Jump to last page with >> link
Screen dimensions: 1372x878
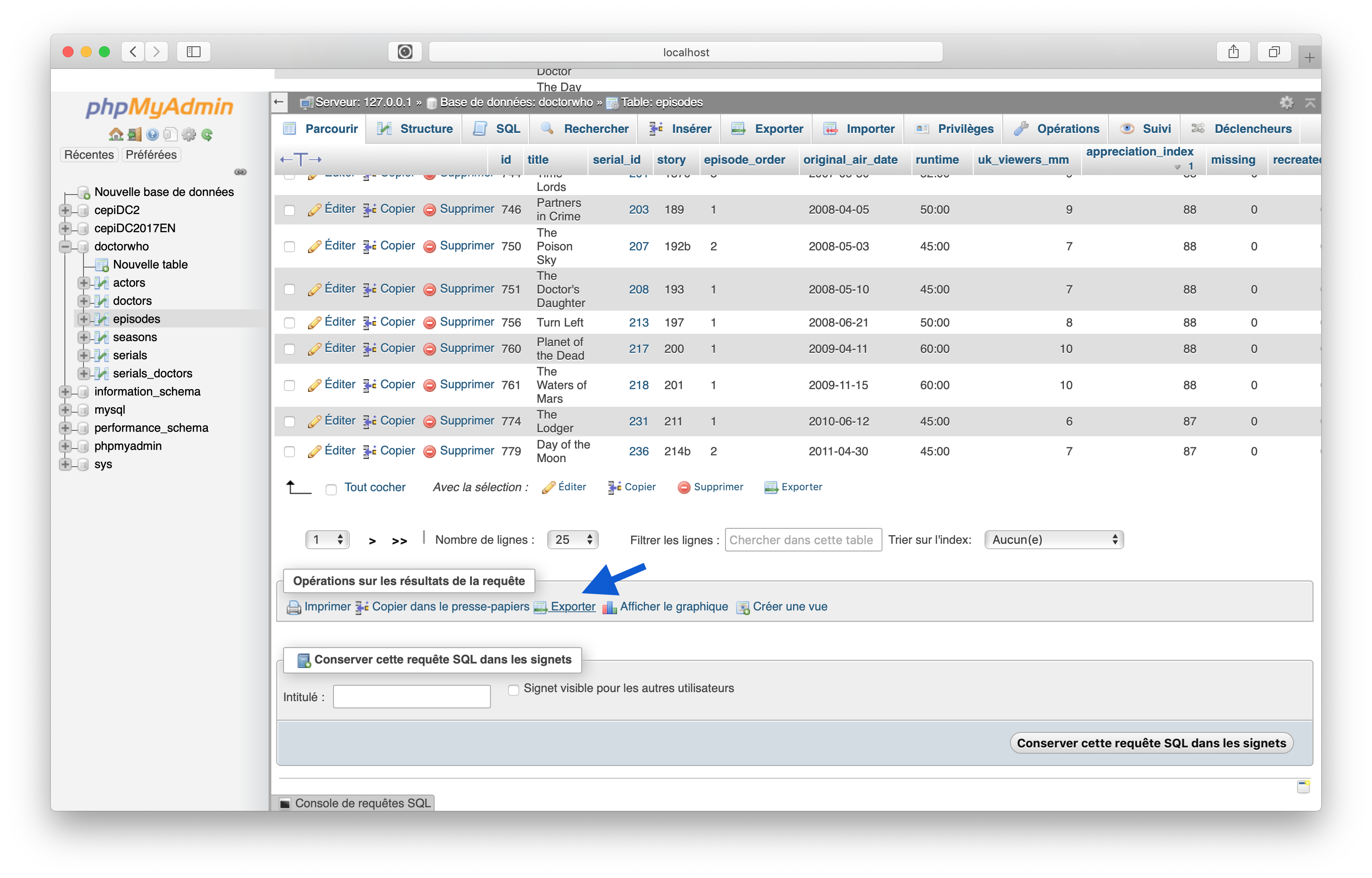point(399,541)
